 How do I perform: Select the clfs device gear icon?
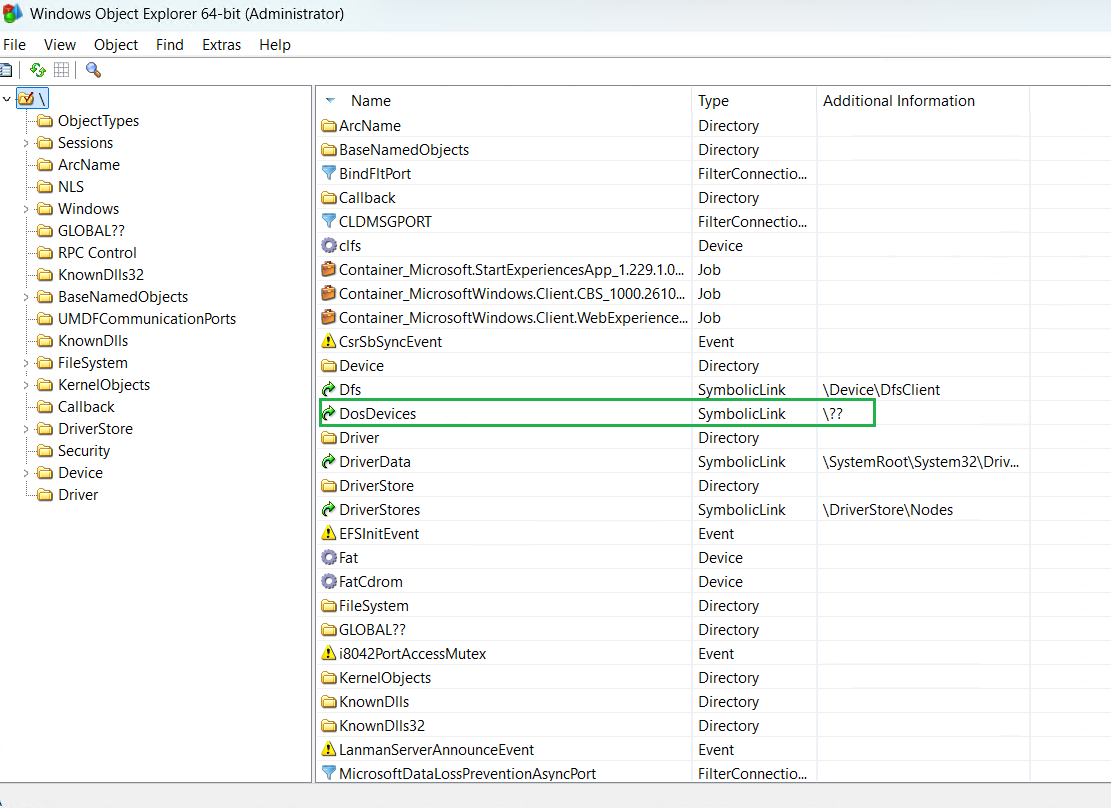329,246
